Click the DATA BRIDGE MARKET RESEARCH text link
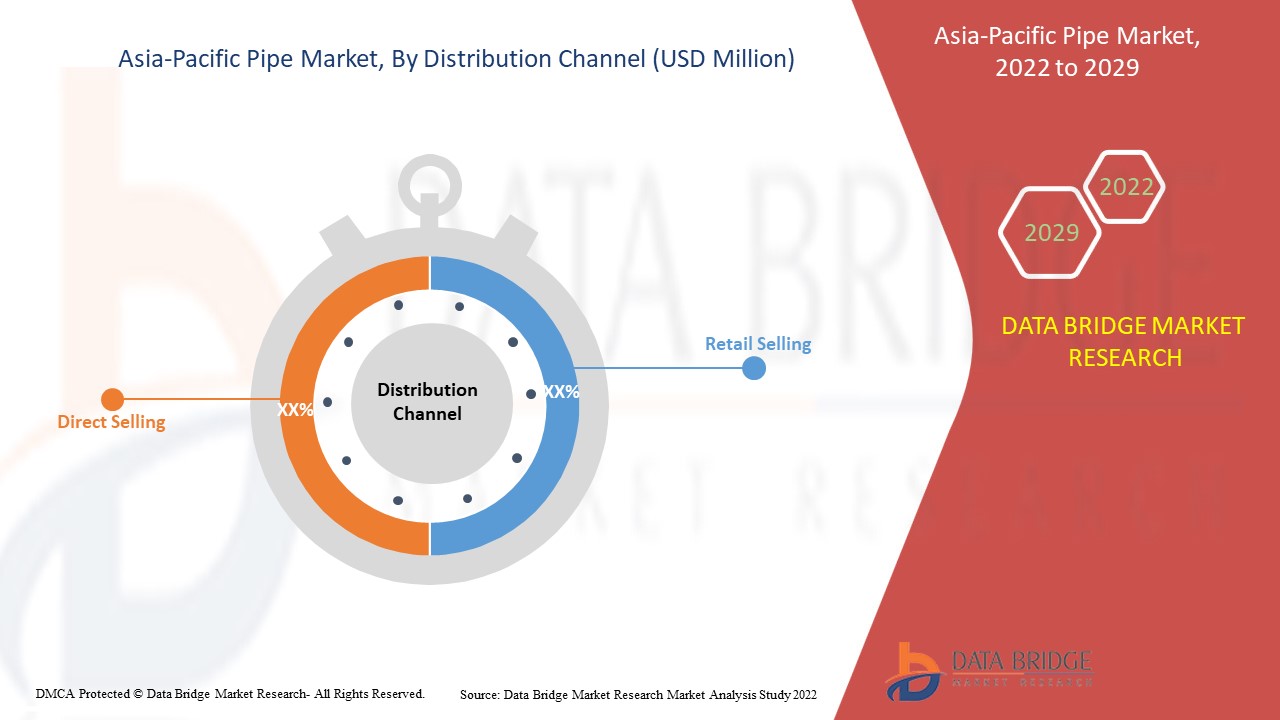 point(1124,342)
